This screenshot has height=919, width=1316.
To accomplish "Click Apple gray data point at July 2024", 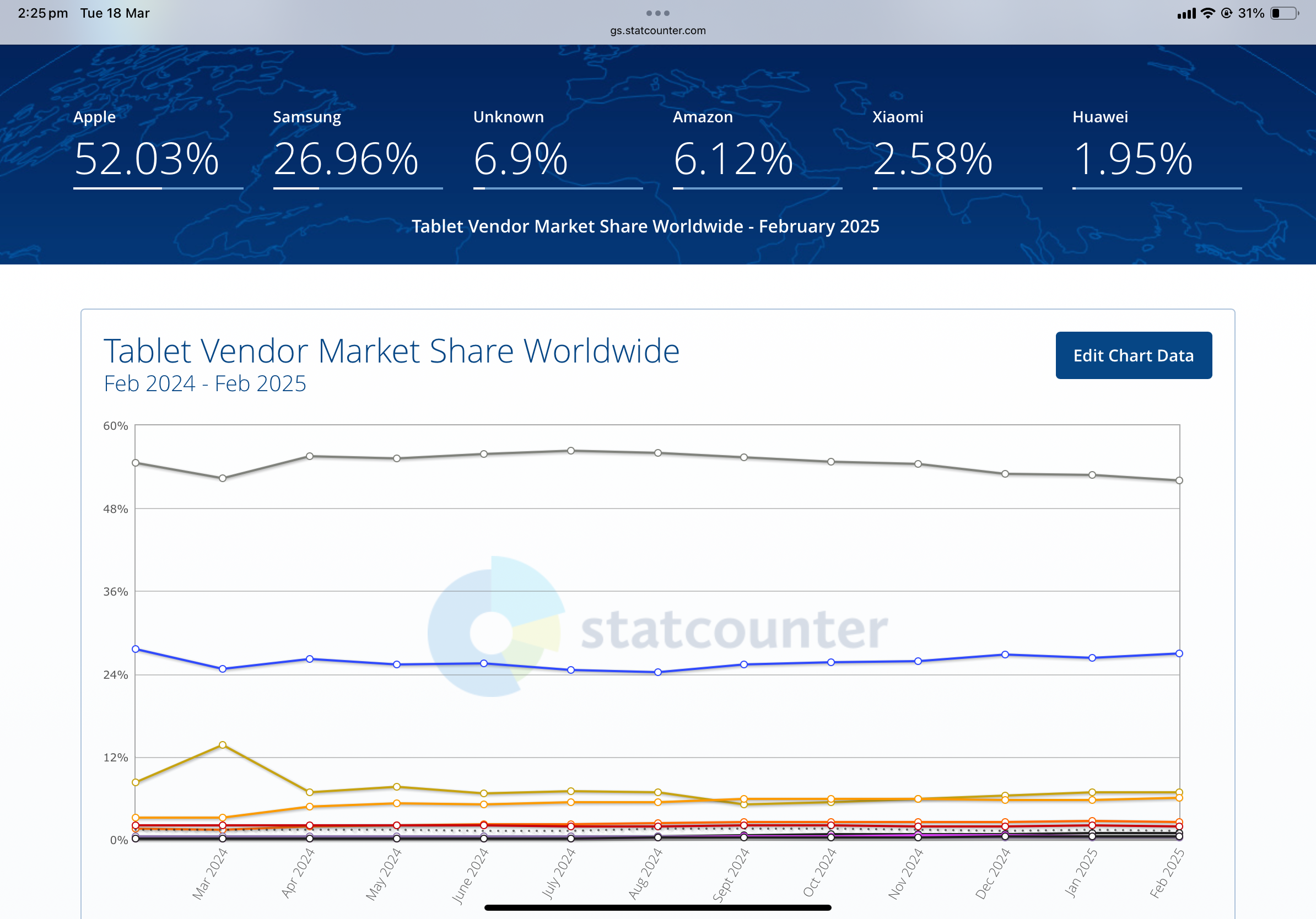I will click(571, 451).
